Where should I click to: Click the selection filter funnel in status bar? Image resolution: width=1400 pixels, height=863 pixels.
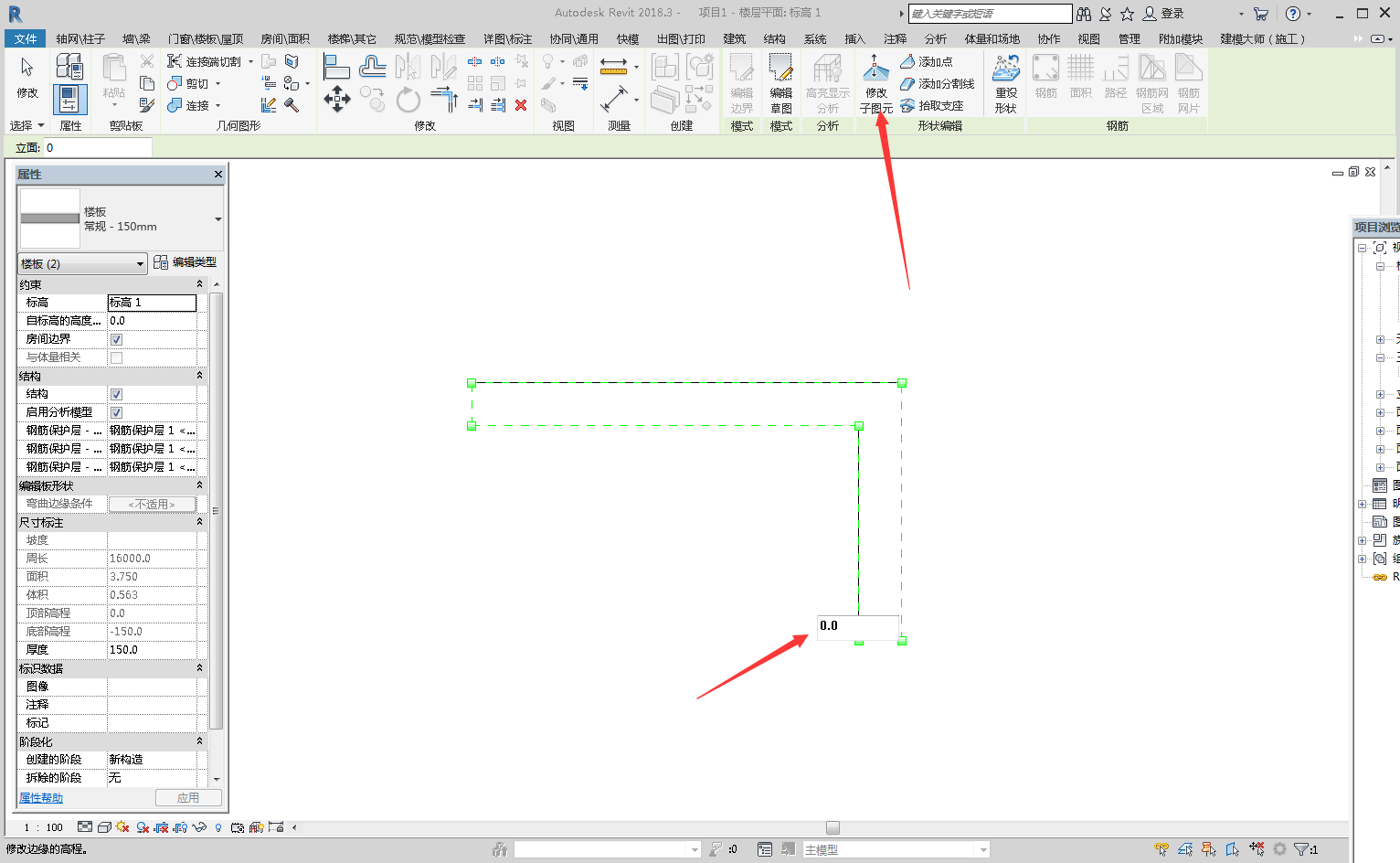pos(1301,849)
